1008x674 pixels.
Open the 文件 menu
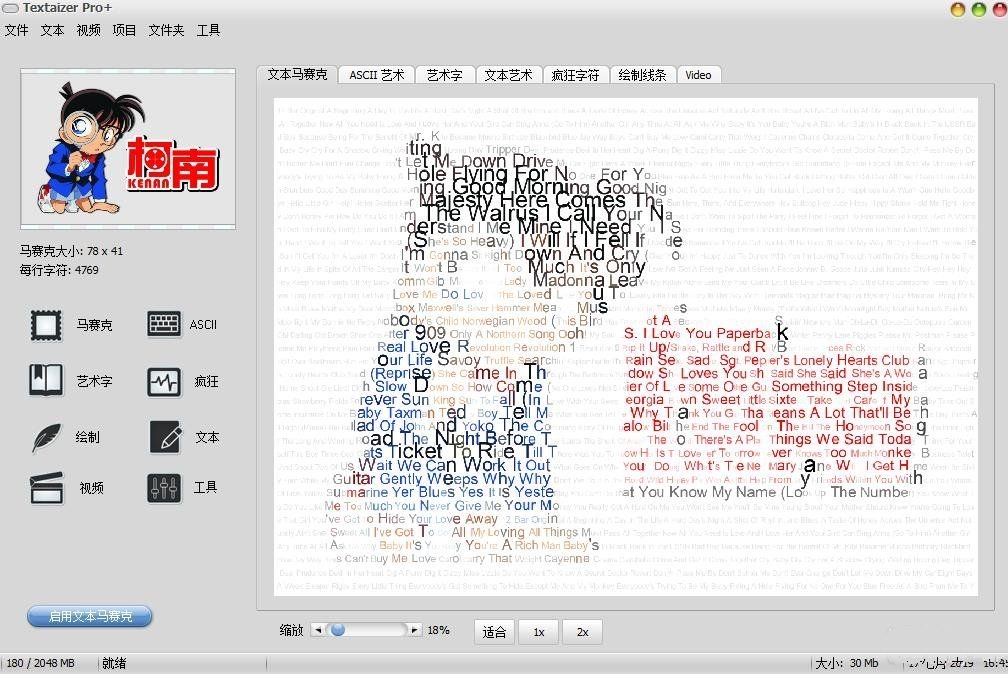(x=16, y=30)
